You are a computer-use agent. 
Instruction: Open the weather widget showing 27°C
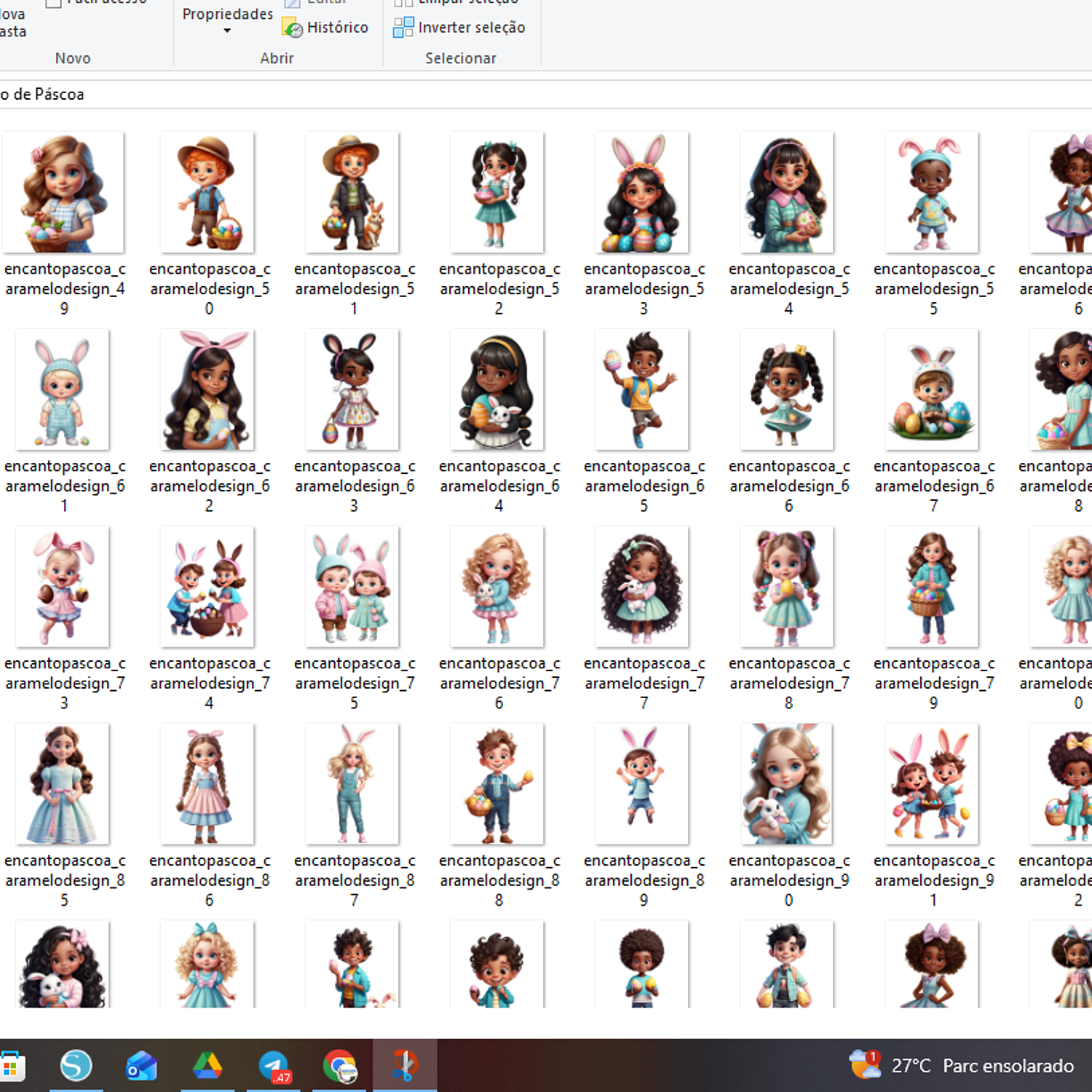pyautogui.click(x=961, y=1066)
